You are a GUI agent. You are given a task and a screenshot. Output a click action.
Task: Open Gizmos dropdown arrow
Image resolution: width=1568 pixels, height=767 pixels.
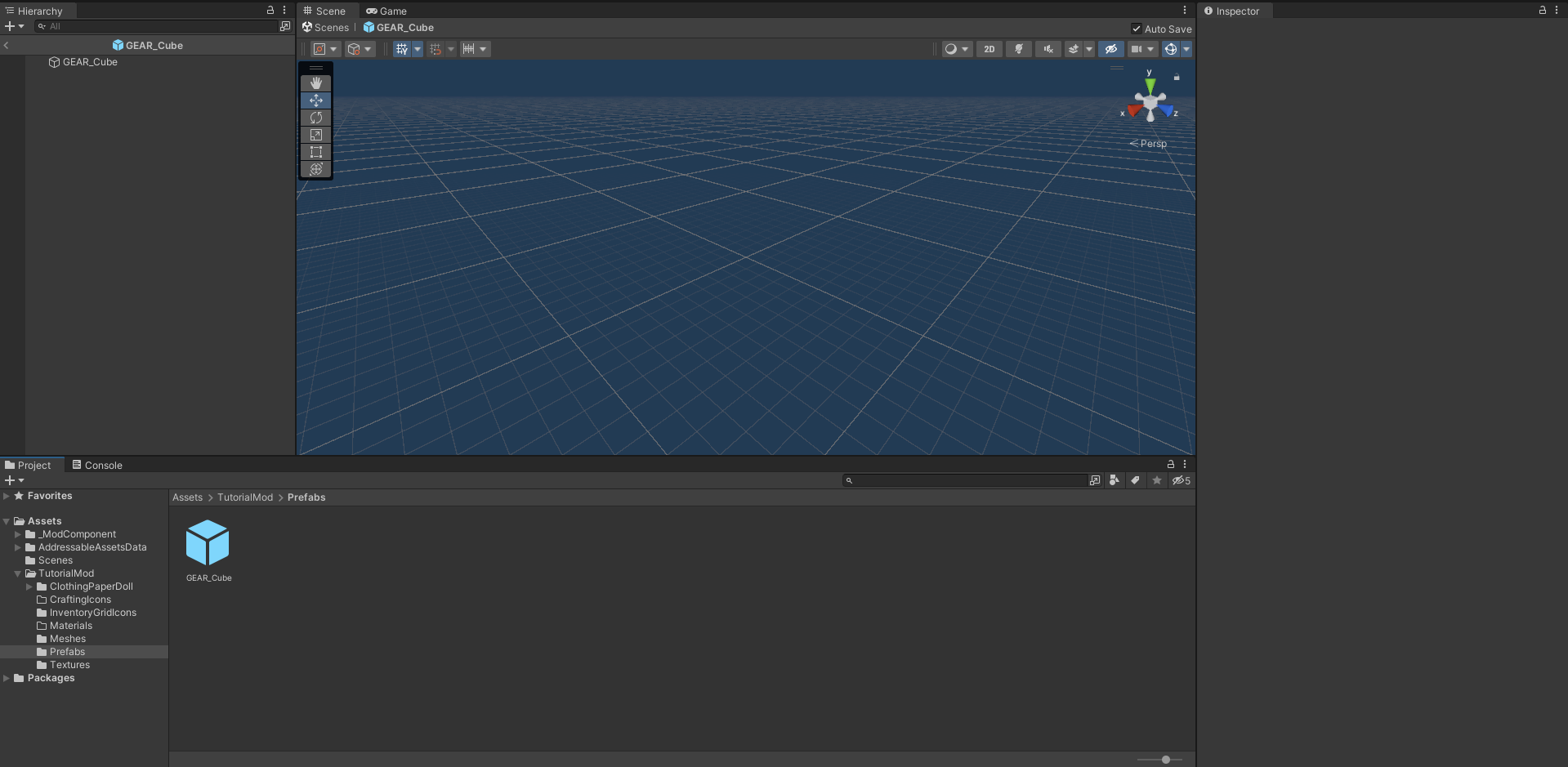point(1186,49)
